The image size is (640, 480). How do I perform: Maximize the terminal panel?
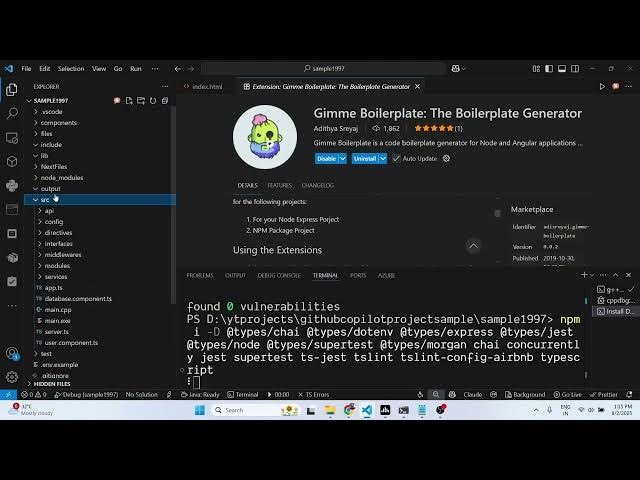pos(616,275)
